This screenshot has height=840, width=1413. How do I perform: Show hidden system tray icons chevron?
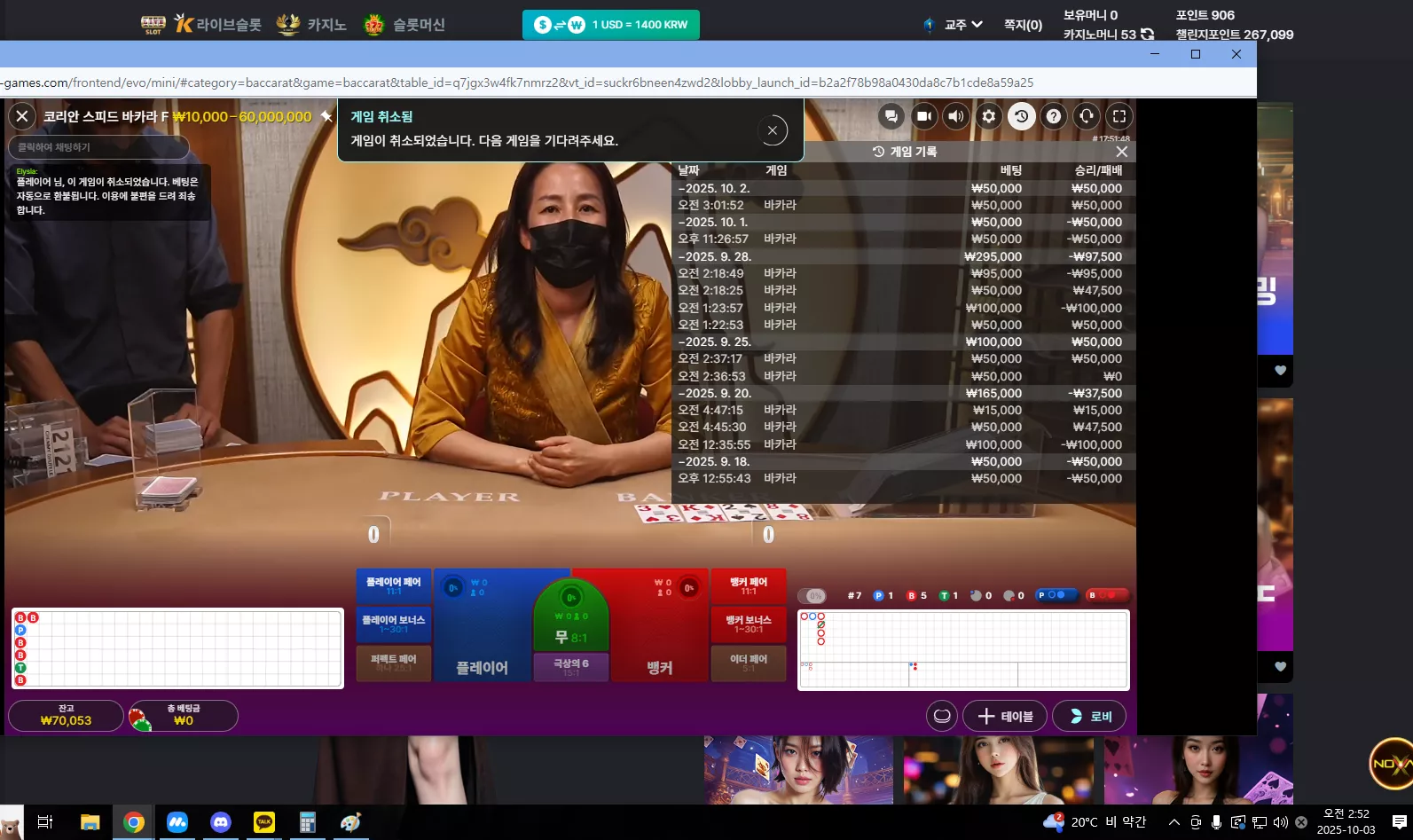pos(1174,822)
